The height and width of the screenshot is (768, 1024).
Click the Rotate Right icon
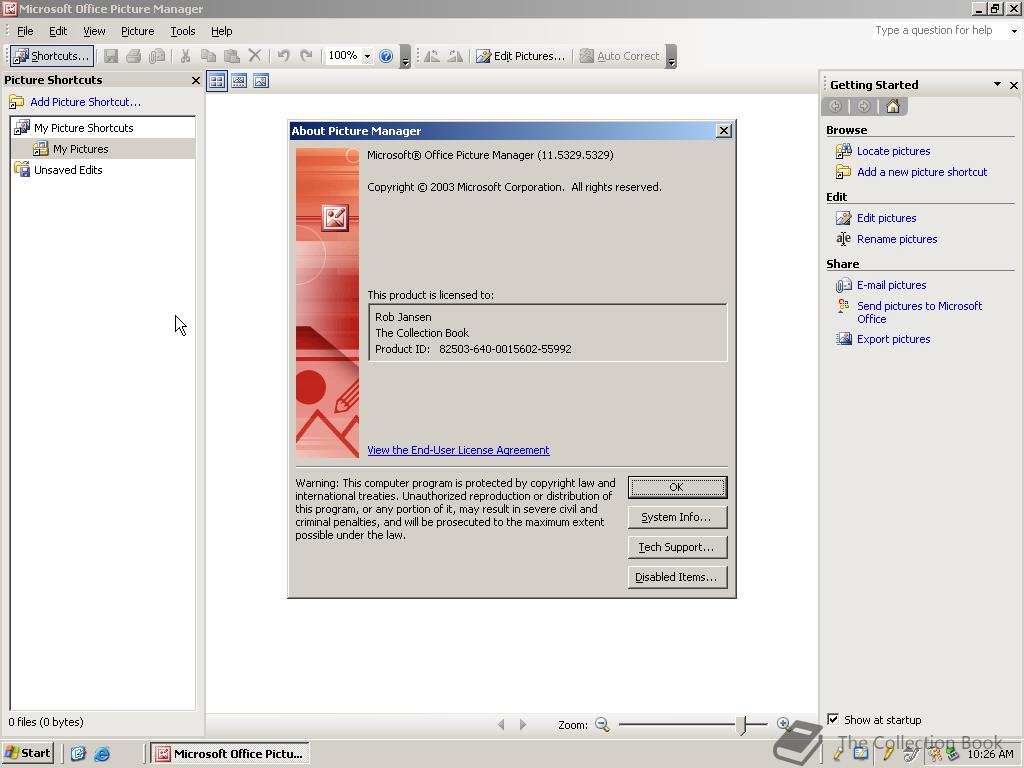[455, 56]
